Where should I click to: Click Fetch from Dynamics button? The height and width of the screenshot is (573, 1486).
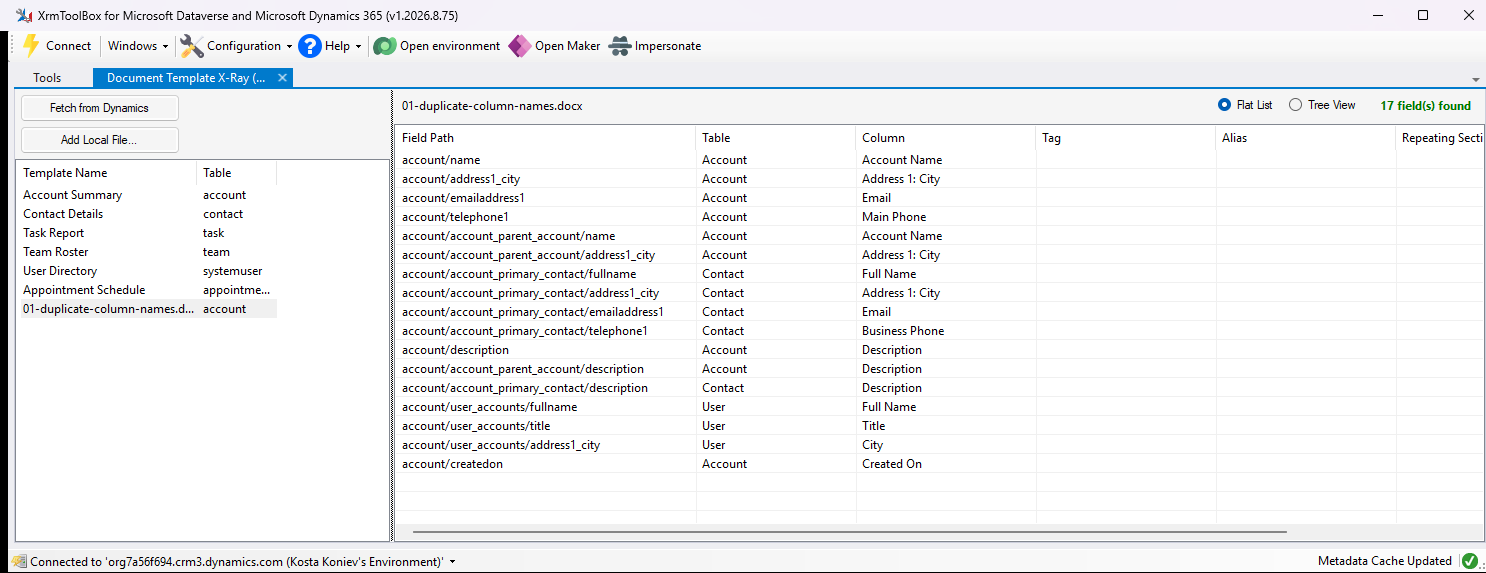(99, 108)
